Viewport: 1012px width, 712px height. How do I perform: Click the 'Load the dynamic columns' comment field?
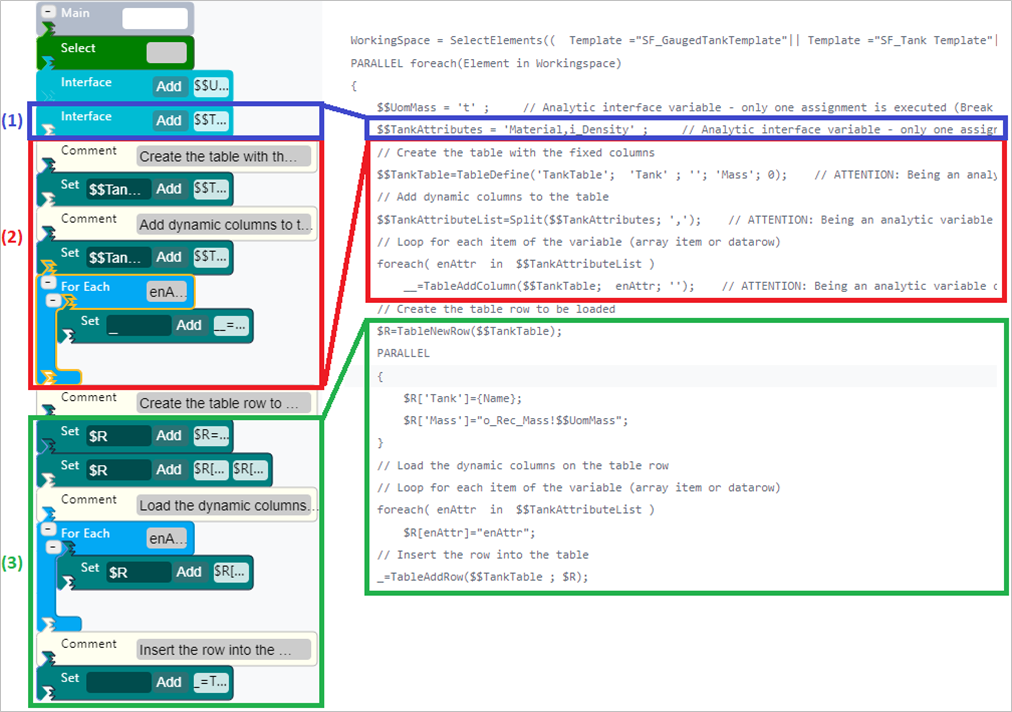tap(224, 505)
